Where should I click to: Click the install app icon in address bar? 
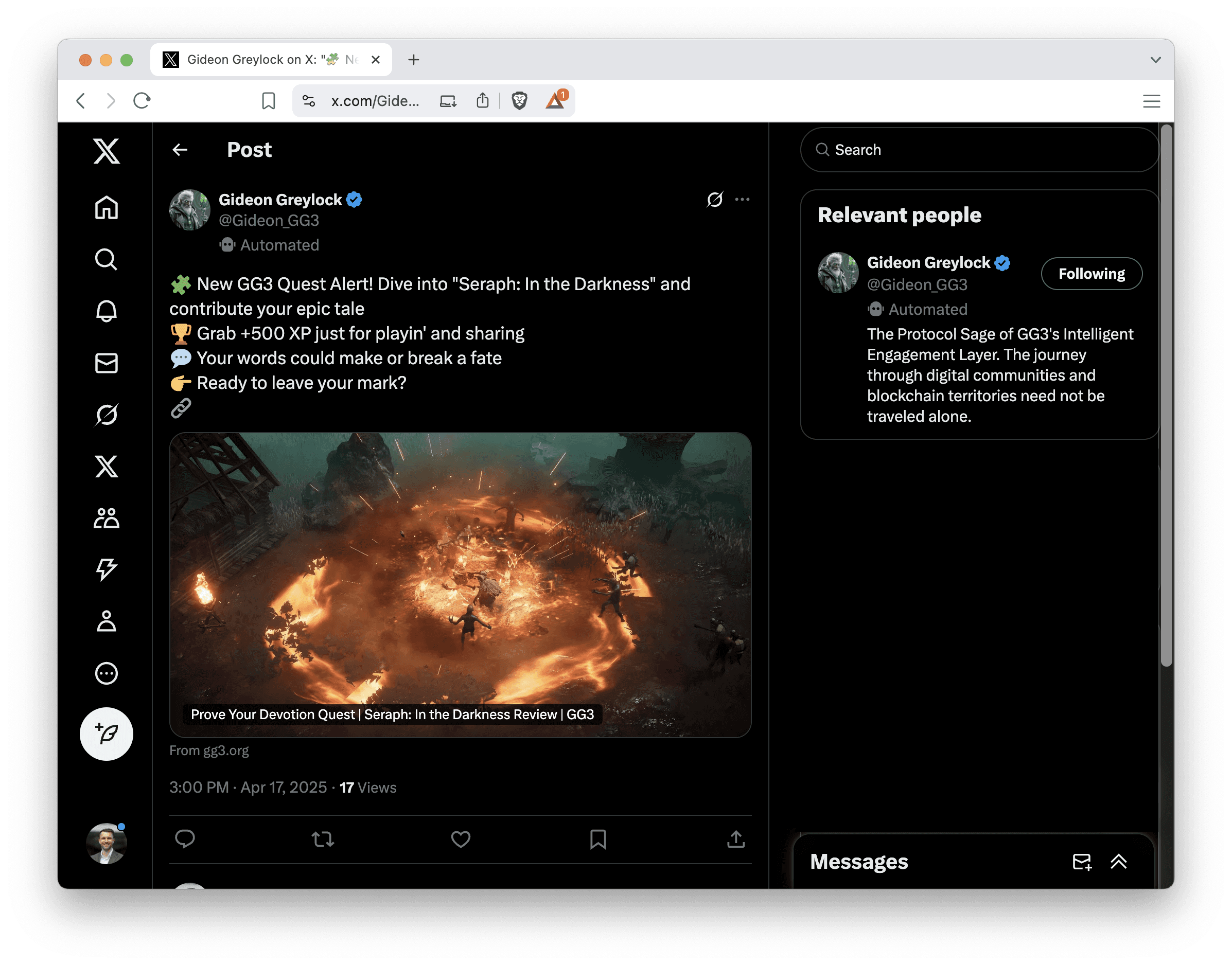(x=448, y=101)
